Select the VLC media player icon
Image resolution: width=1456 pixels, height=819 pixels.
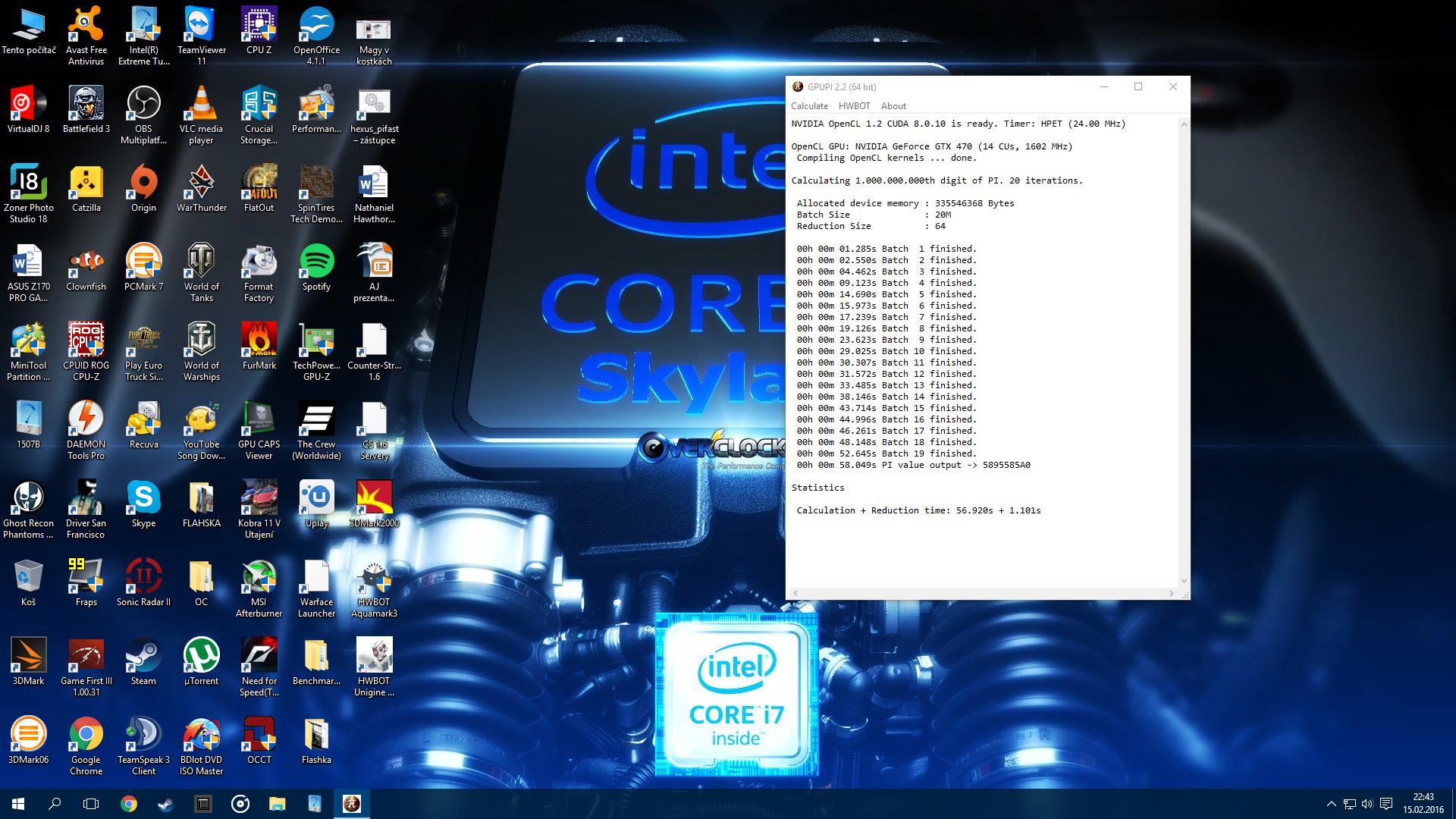pos(201,115)
